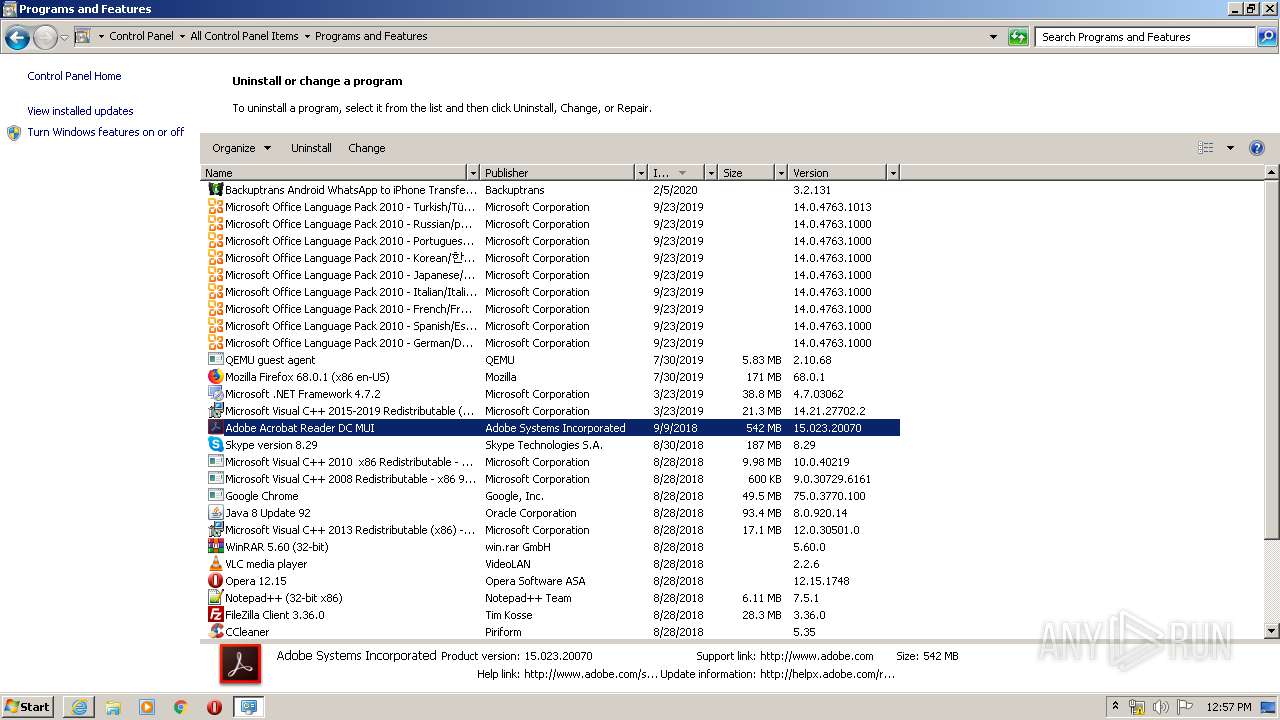Click the Change your view icon
Image resolution: width=1280 pixels, height=720 pixels.
[1206, 148]
